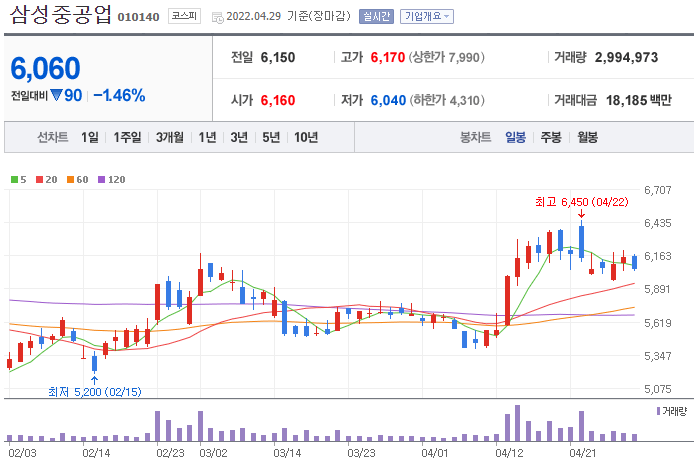The image size is (694, 466).
Task: Switch to 주봉 weekly candle chart
Action: click(x=551, y=137)
